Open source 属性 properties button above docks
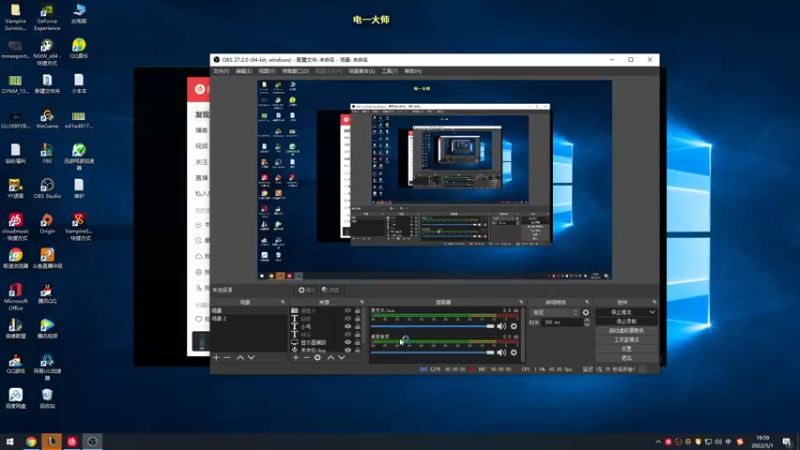Screen dimensions: 800x450 (x=307, y=290)
